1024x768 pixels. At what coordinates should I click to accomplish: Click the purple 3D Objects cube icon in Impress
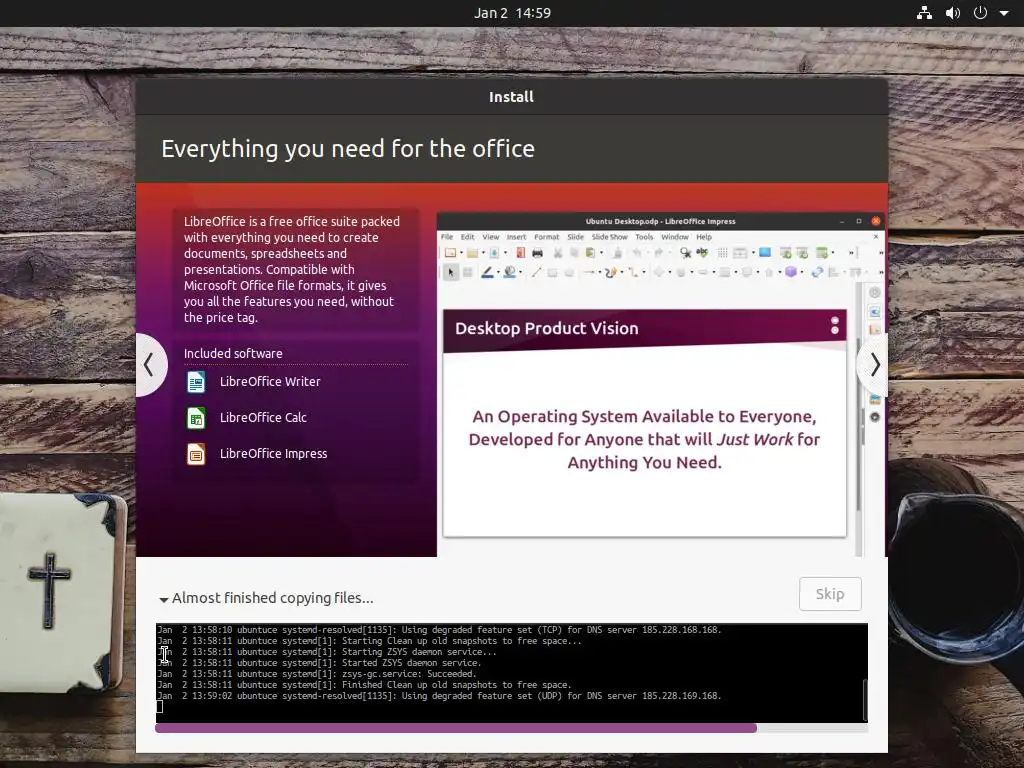click(791, 272)
